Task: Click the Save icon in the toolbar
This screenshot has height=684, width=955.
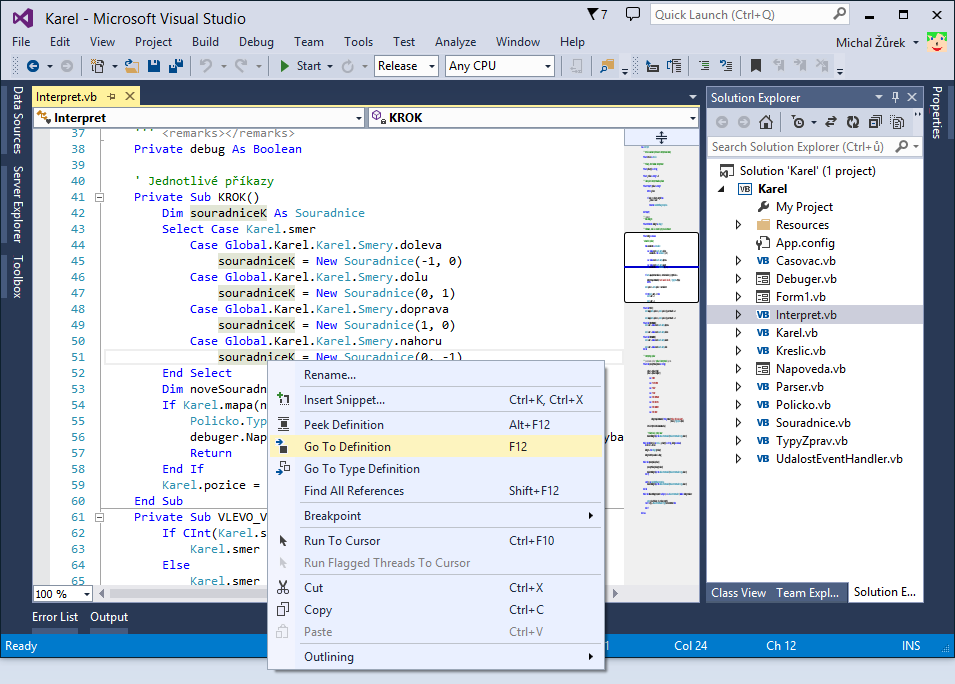Action: tap(153, 66)
